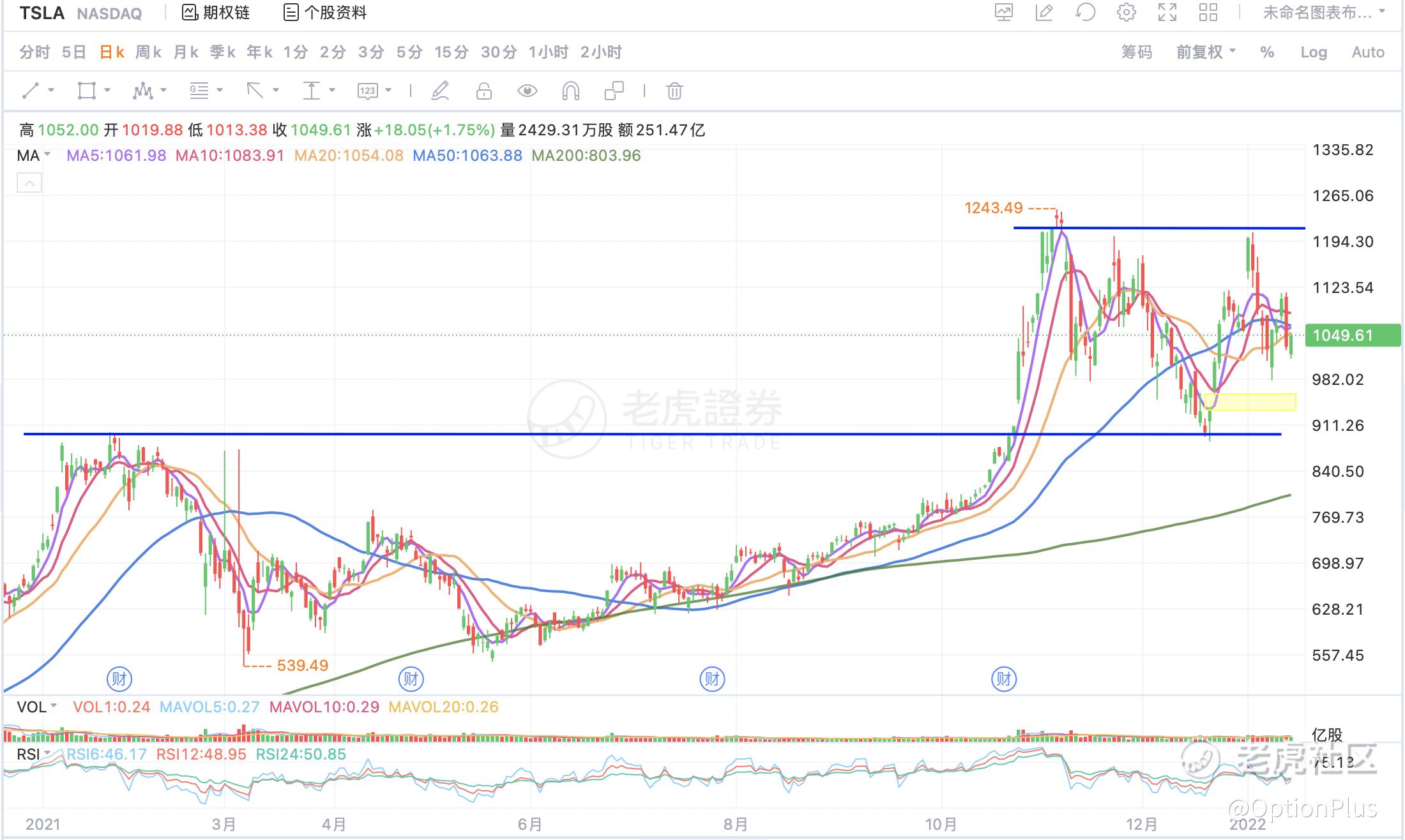Image resolution: width=1405 pixels, height=840 pixels.
Task: Select the text annotation lines tool
Action: (199, 91)
